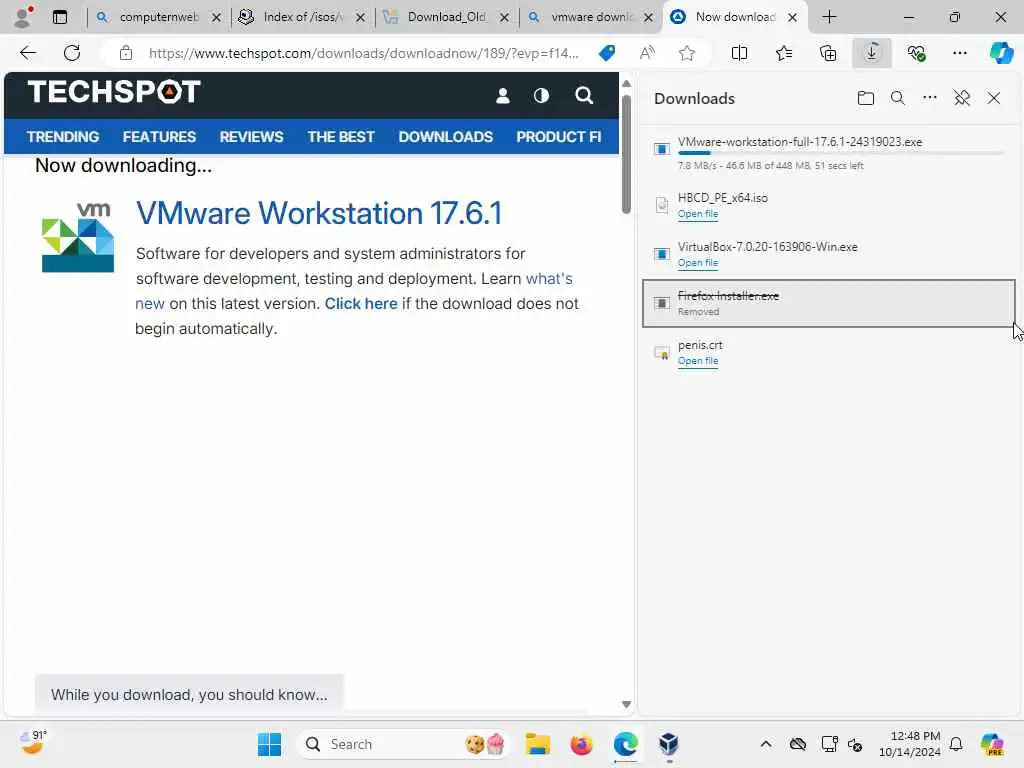The width and height of the screenshot is (1024, 768).
Task: Close the Downloads panel
Action: pos(993,98)
